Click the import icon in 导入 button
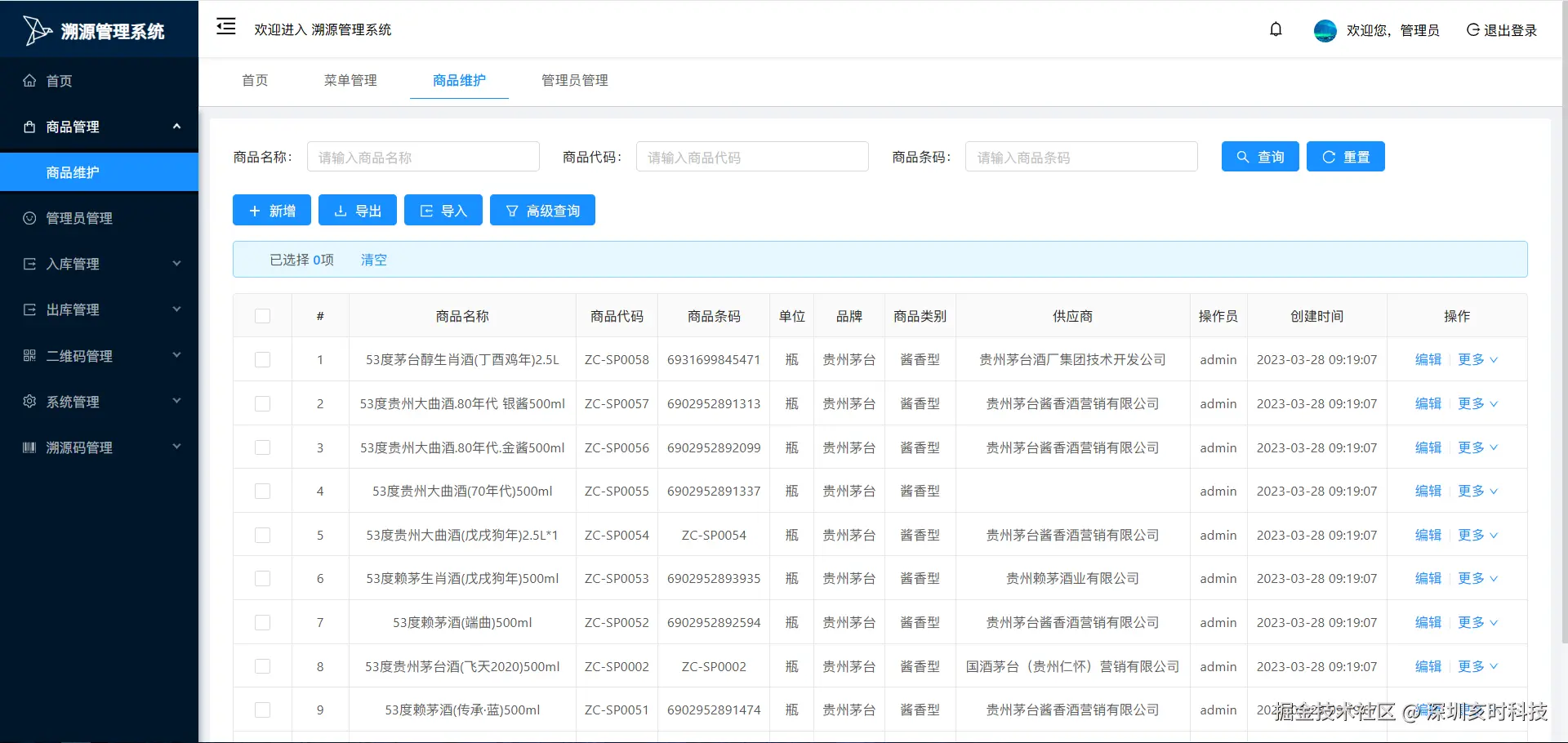1568x743 pixels. point(426,211)
